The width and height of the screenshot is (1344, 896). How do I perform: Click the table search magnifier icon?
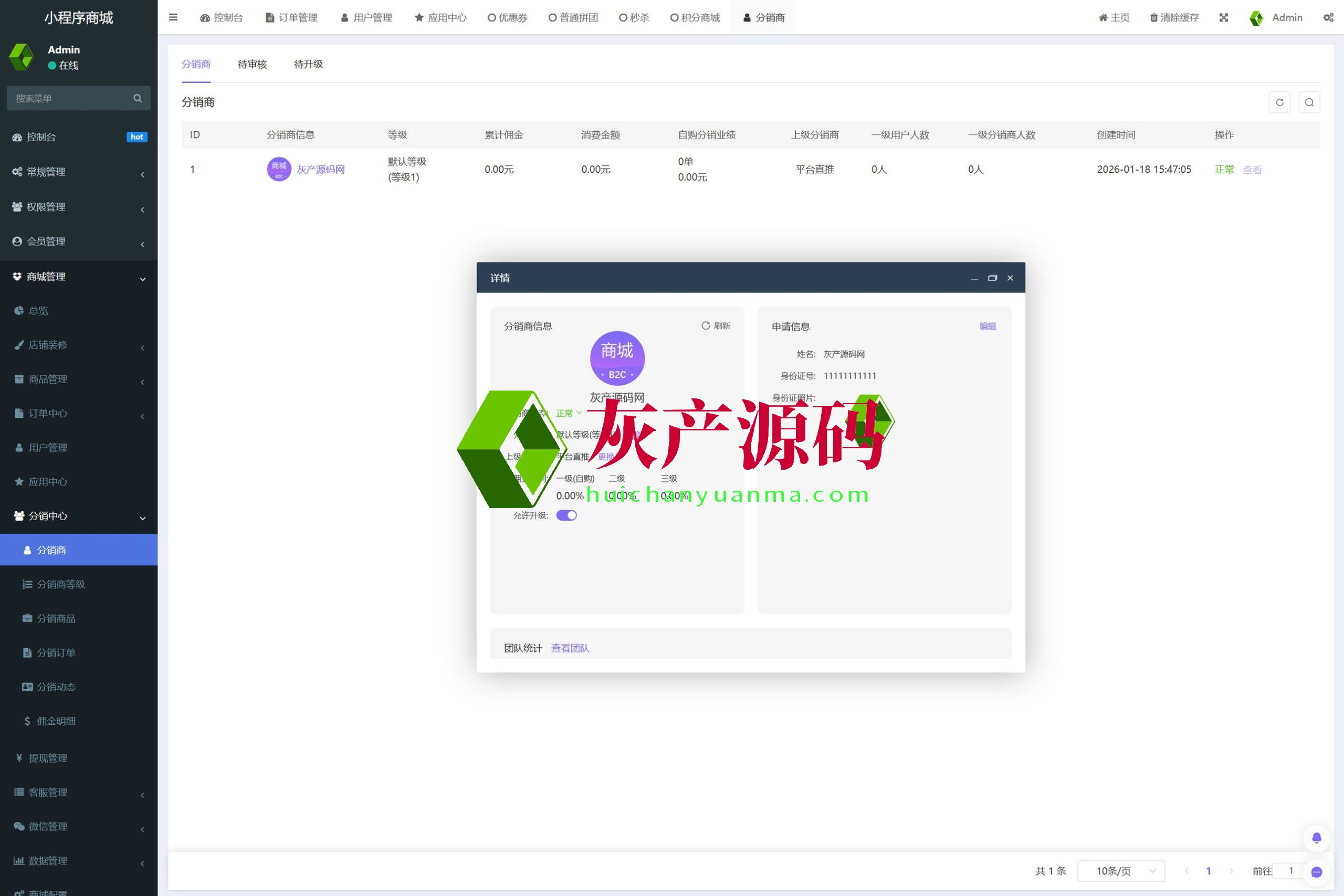(x=1309, y=102)
